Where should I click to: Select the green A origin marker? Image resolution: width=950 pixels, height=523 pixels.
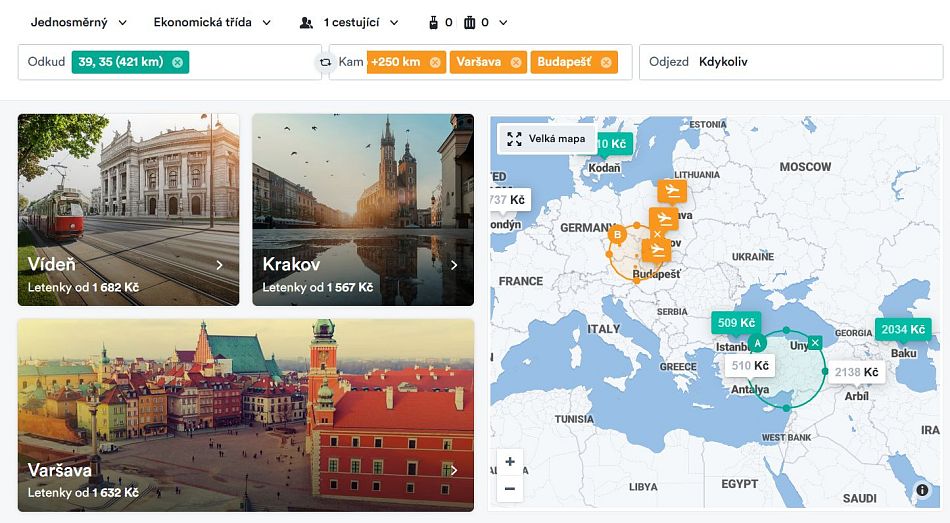point(757,344)
